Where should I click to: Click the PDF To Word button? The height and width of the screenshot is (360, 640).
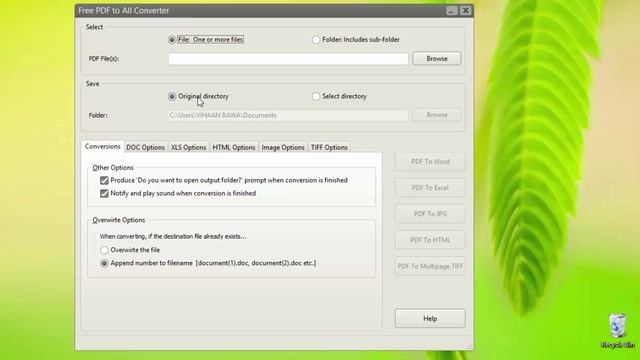pos(430,162)
